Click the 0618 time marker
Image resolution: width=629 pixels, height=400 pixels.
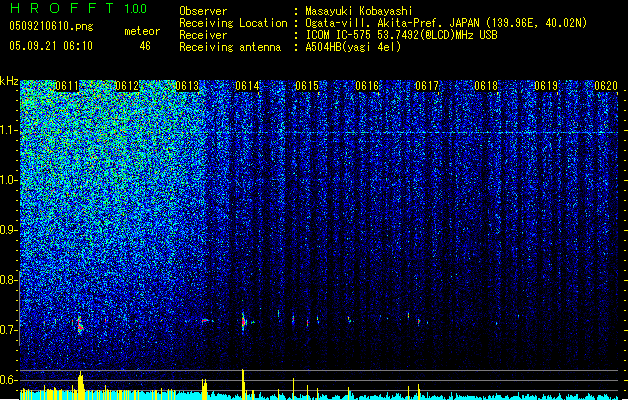point(486,86)
